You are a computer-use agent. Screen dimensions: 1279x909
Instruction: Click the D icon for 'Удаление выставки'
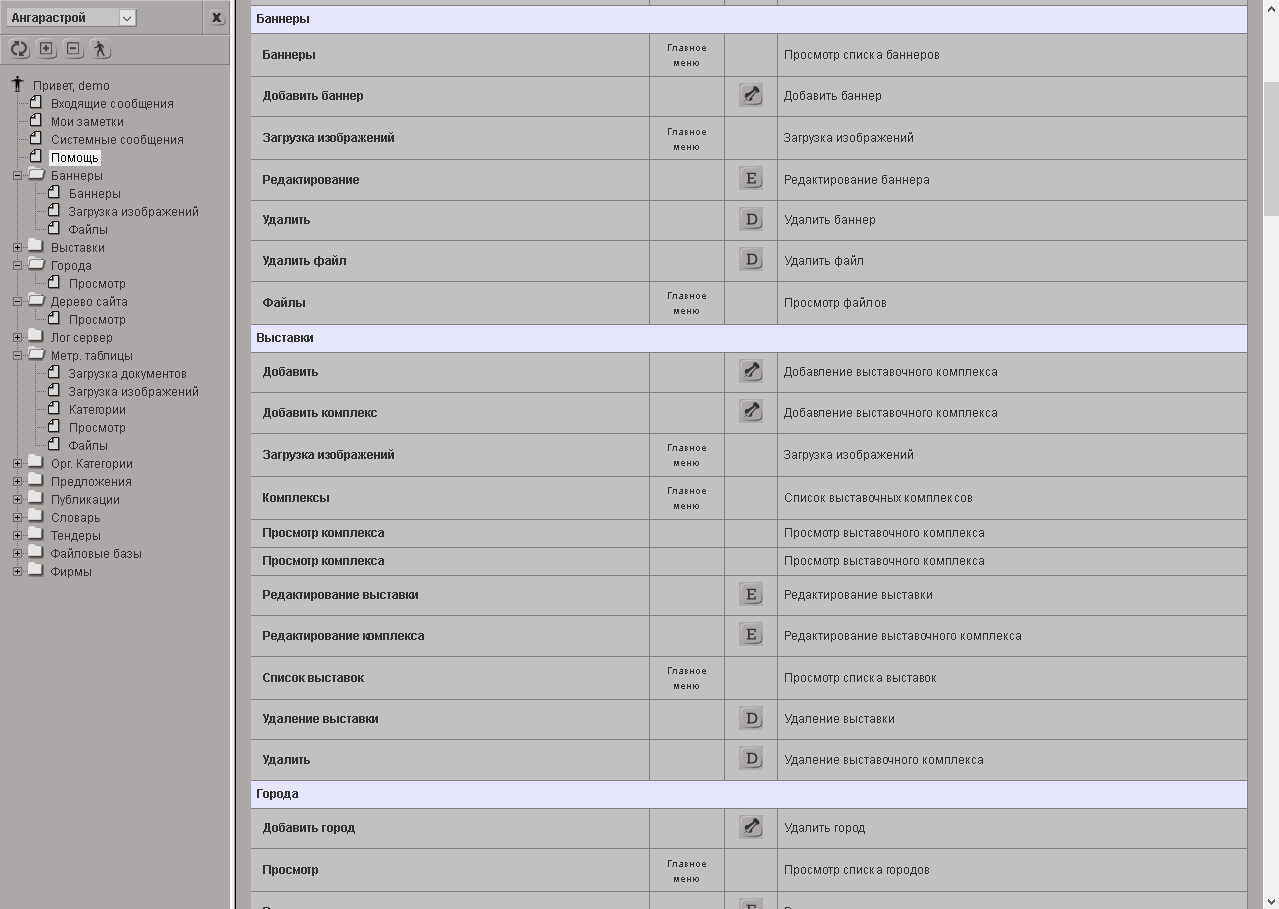[750, 718]
